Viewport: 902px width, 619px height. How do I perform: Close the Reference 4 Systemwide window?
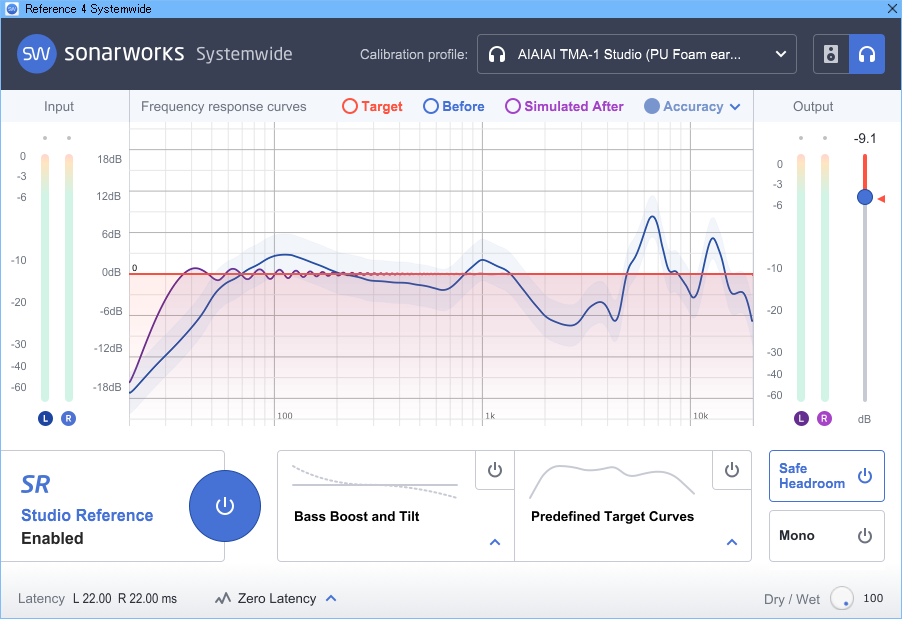tap(891, 9)
